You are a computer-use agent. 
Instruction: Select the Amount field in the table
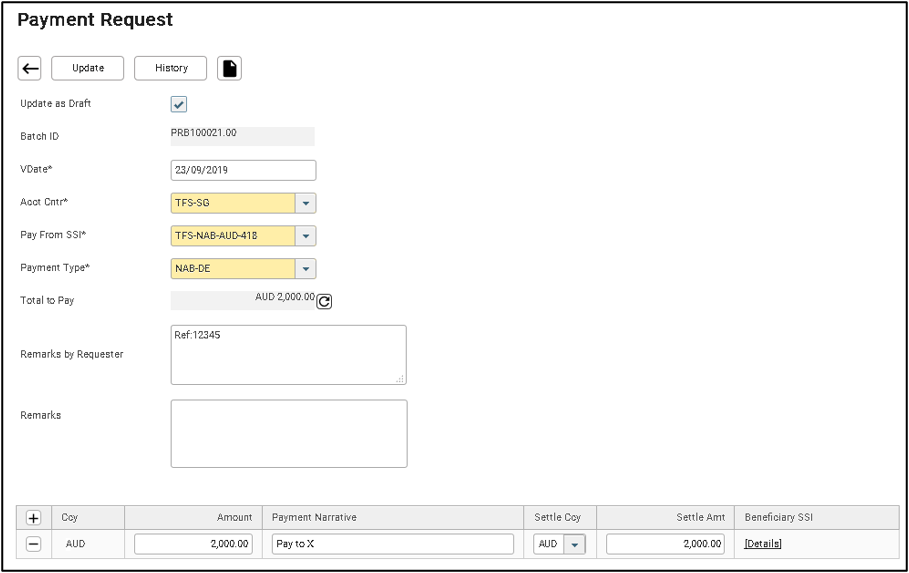tap(193, 544)
